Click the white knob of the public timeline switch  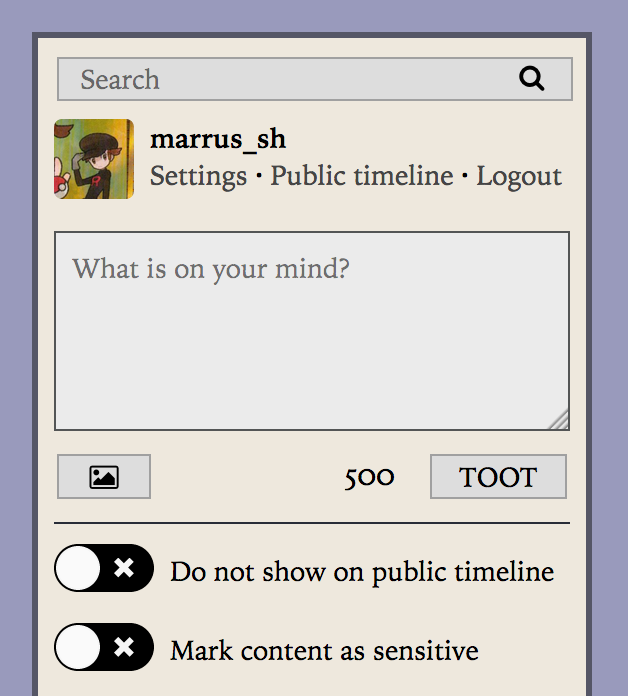[78, 568]
